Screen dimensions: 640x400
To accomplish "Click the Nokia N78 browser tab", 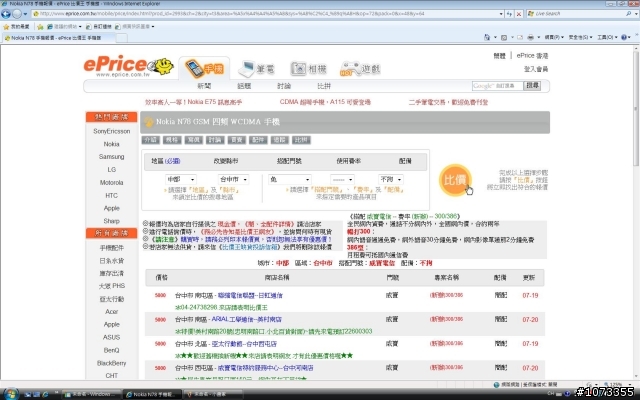I will (x=57, y=38).
